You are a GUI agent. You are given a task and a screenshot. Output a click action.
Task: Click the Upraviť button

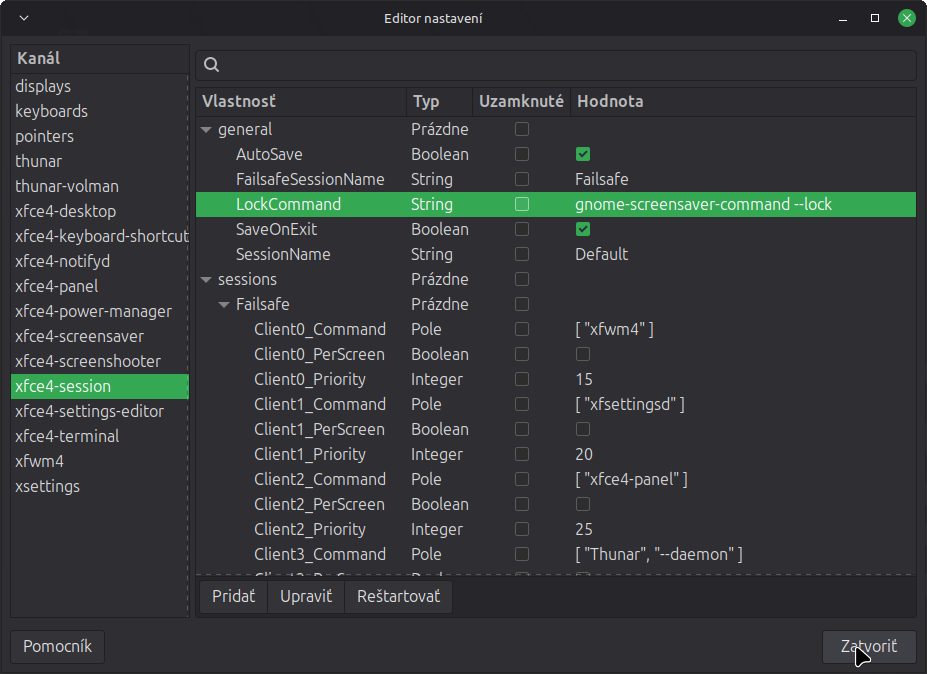pyautogui.click(x=305, y=597)
